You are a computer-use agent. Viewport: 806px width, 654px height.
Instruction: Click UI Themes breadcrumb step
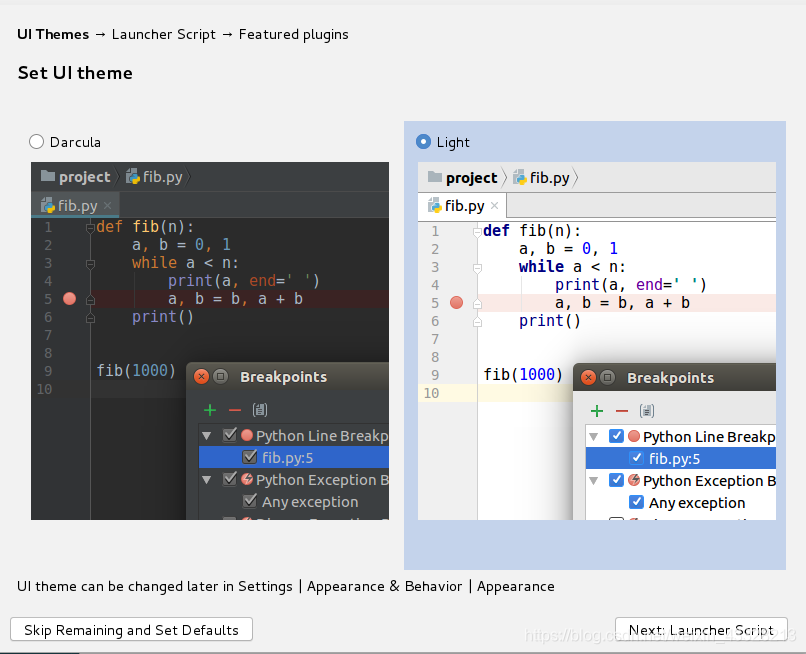point(53,34)
